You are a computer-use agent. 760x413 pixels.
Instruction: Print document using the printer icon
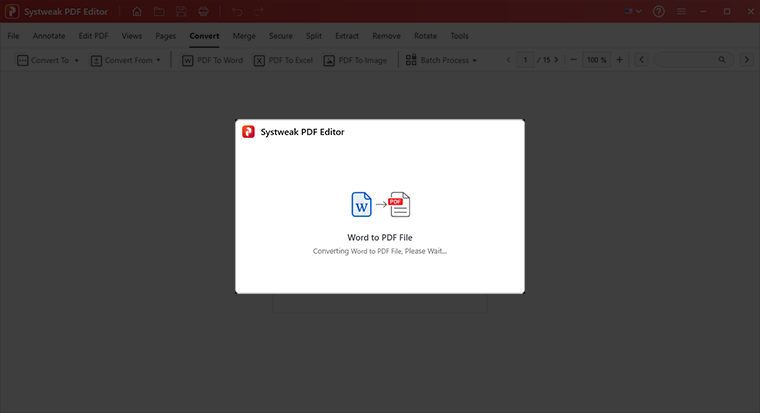203,11
